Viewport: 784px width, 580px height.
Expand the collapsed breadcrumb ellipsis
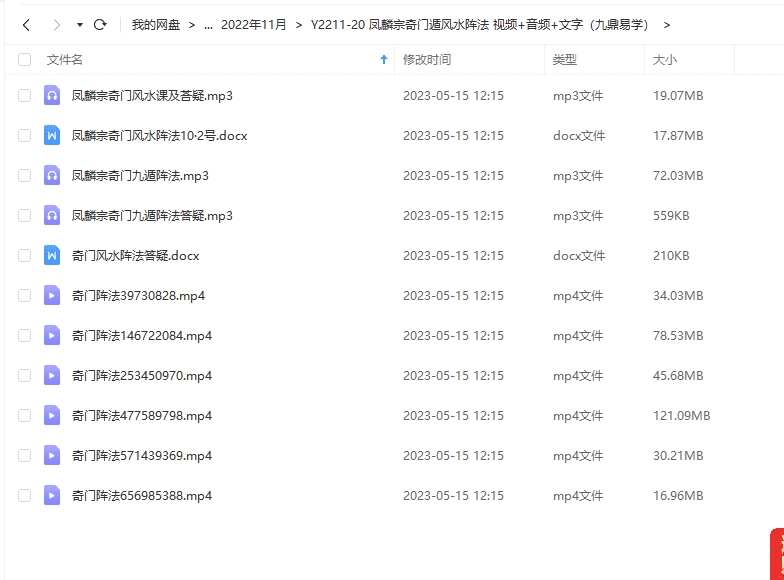coord(208,25)
